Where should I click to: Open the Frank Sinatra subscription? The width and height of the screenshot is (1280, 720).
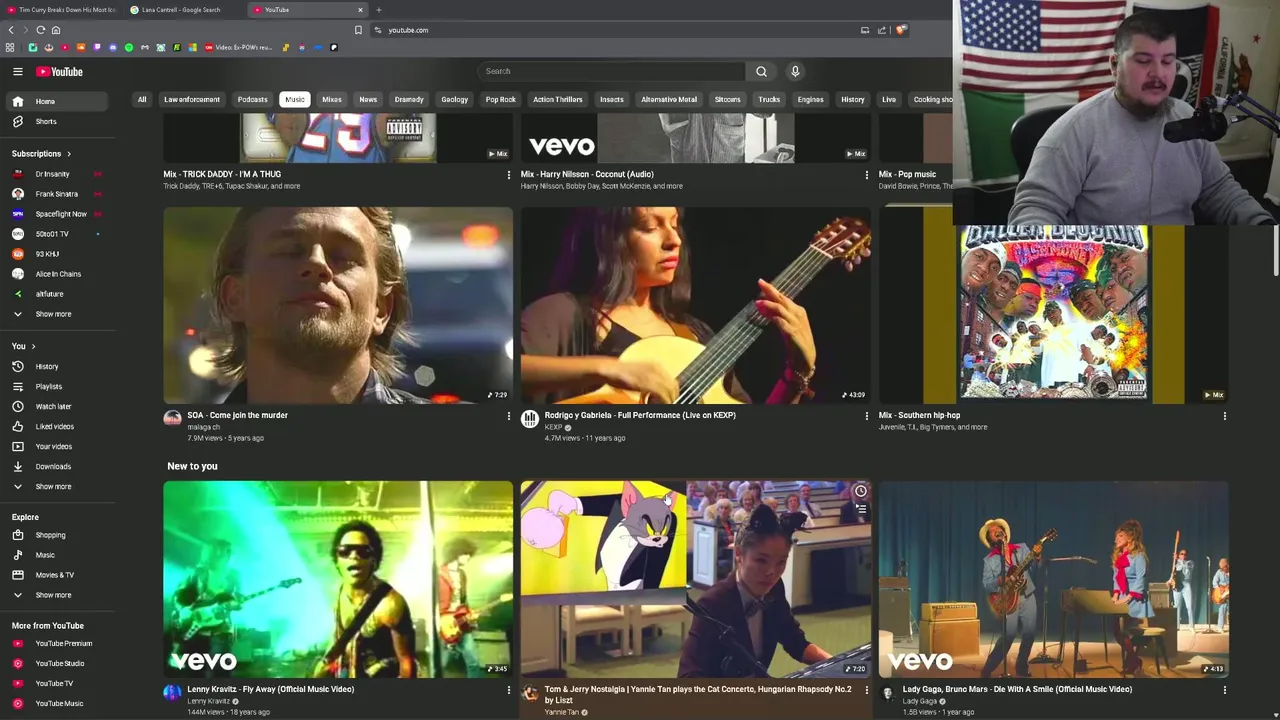(x=56, y=194)
